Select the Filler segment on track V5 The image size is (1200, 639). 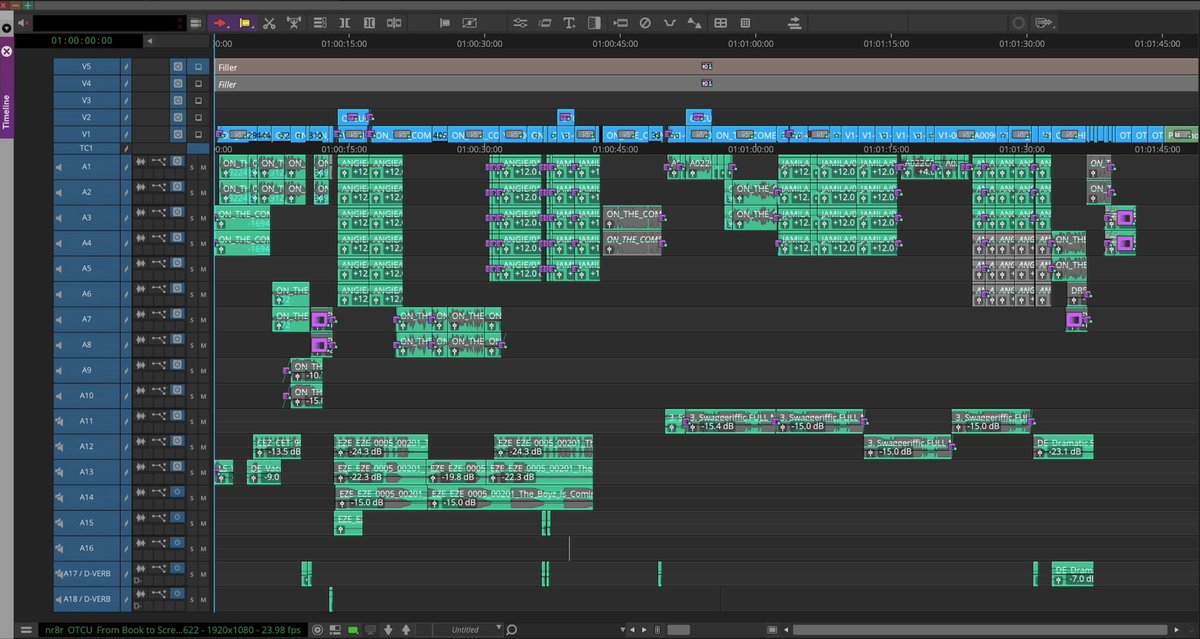706,67
